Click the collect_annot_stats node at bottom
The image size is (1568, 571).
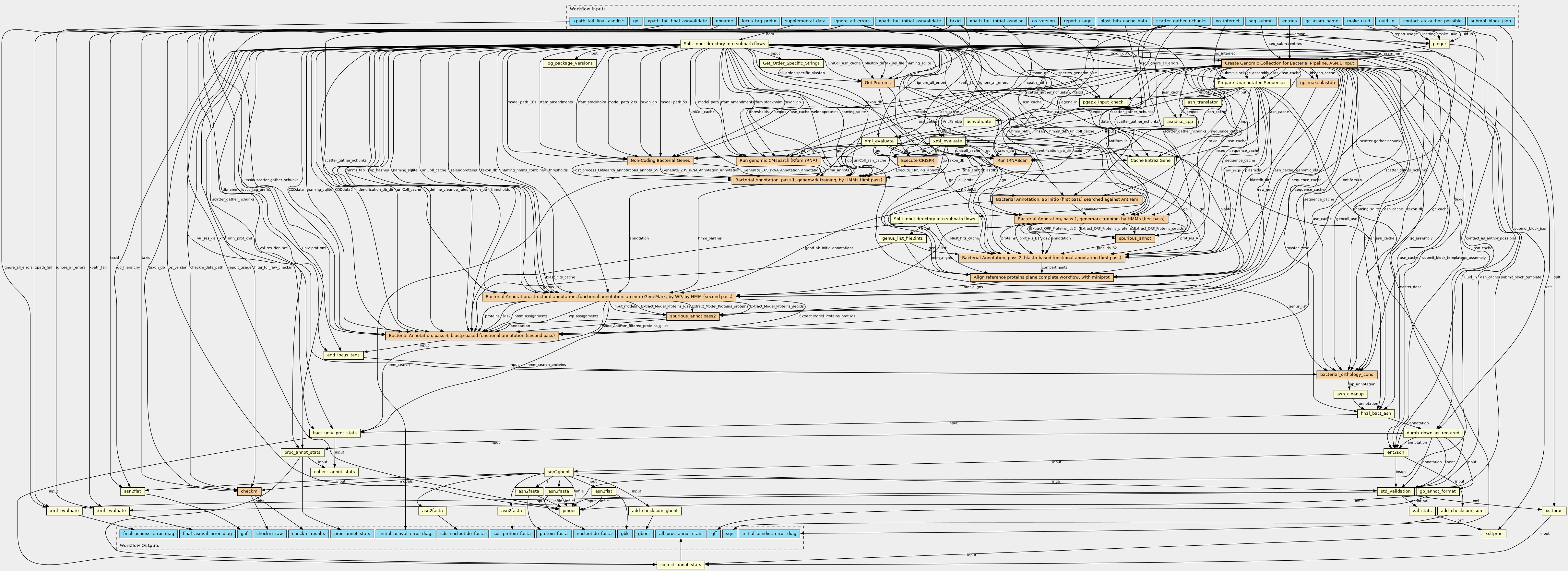(x=681, y=565)
